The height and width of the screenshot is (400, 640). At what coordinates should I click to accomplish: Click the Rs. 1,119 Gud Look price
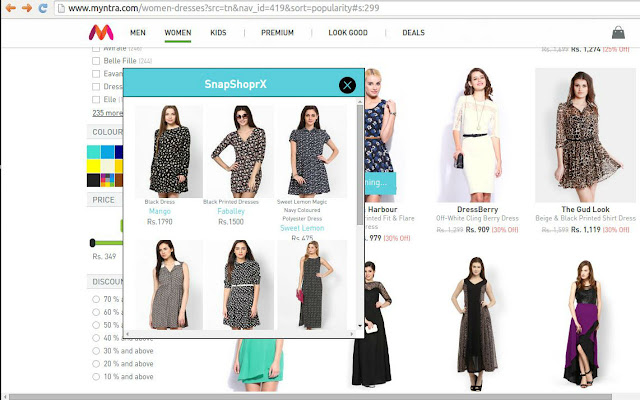click(x=585, y=229)
